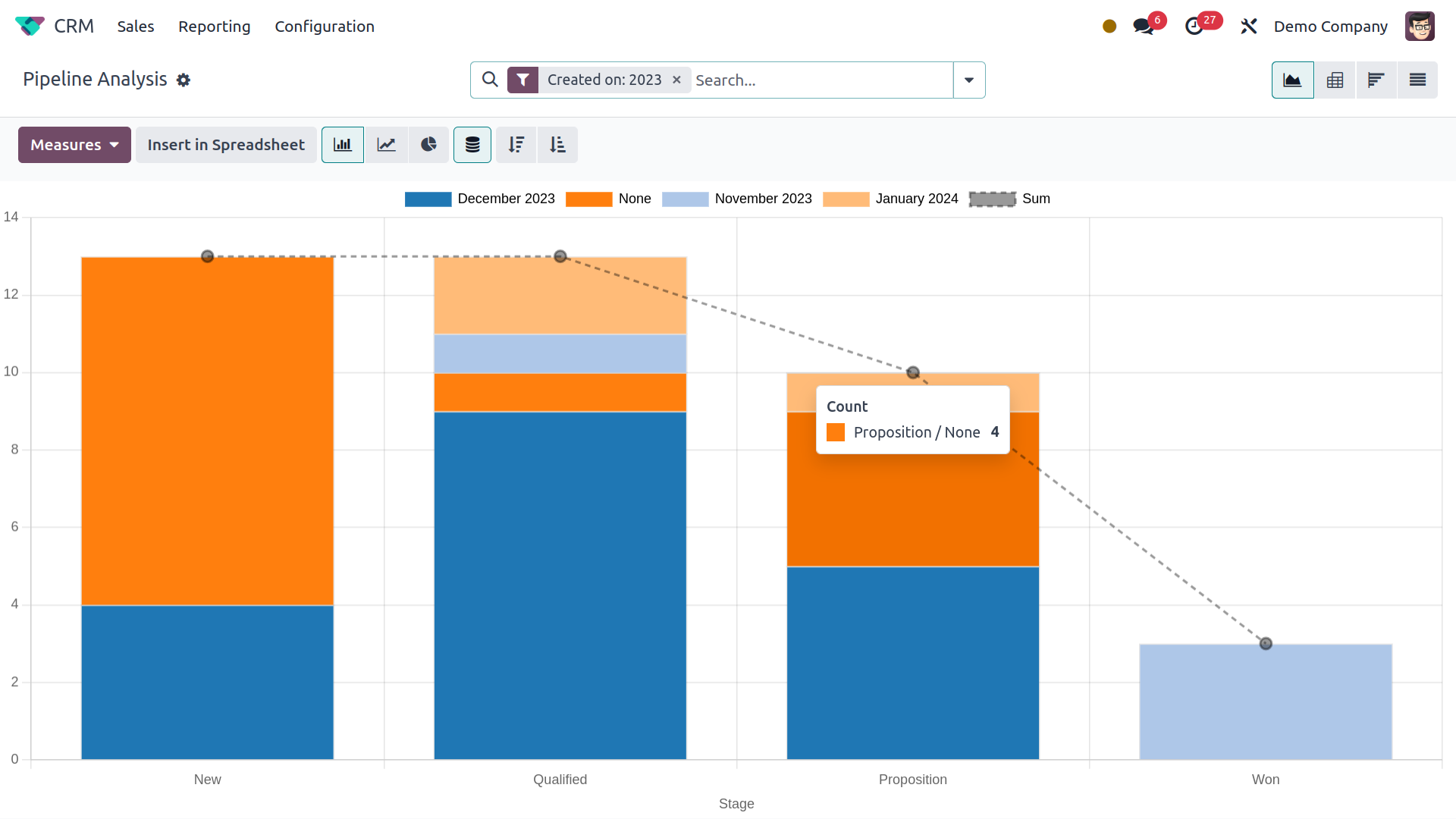1456x819 pixels.
Task: Sort bars in descending order
Action: pyautogui.click(x=516, y=145)
